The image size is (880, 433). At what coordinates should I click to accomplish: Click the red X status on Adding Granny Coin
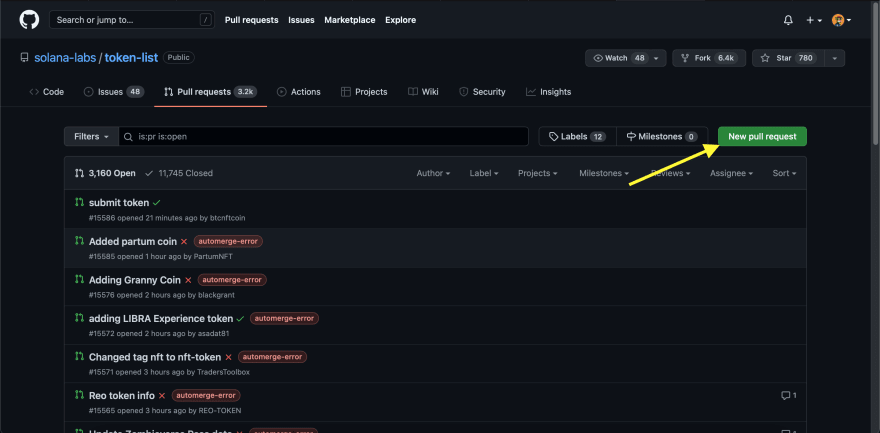click(188, 280)
